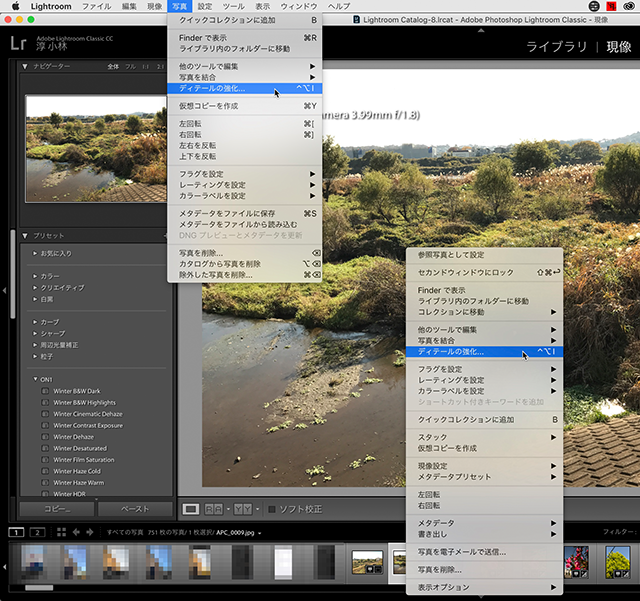
Task: Click the navigator preview image
Action: point(96,149)
